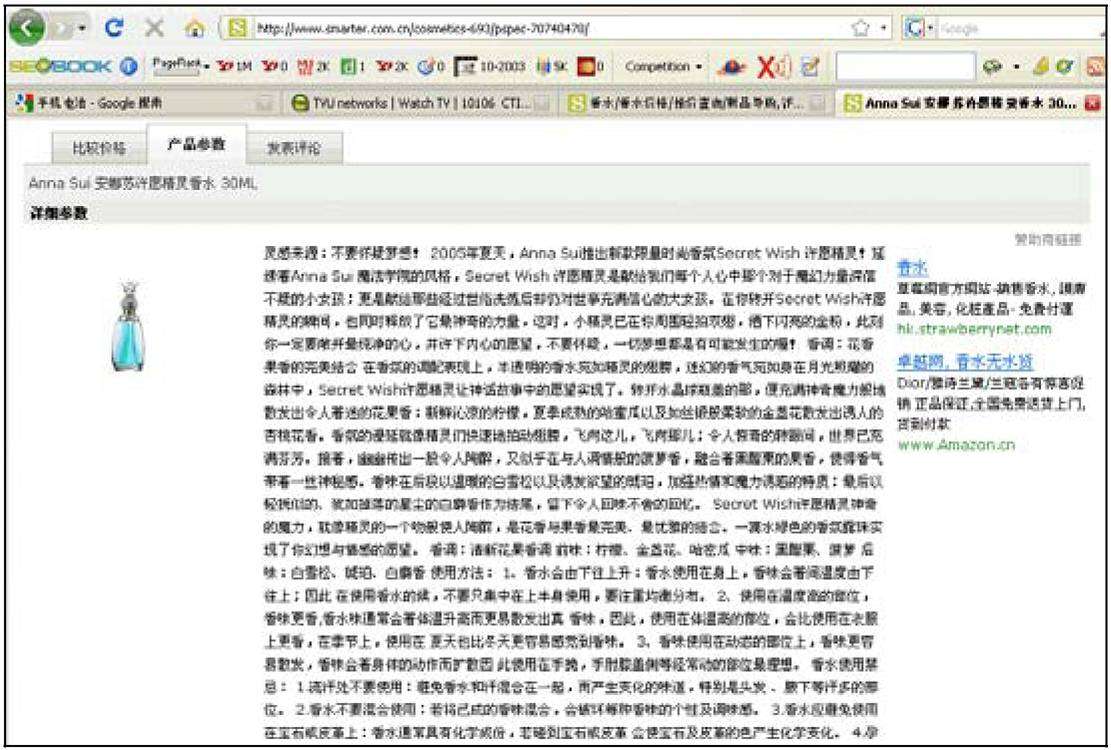This screenshot has height=750, width=1111.
Task: Bookmark this page with the star icon
Action: 860,28
